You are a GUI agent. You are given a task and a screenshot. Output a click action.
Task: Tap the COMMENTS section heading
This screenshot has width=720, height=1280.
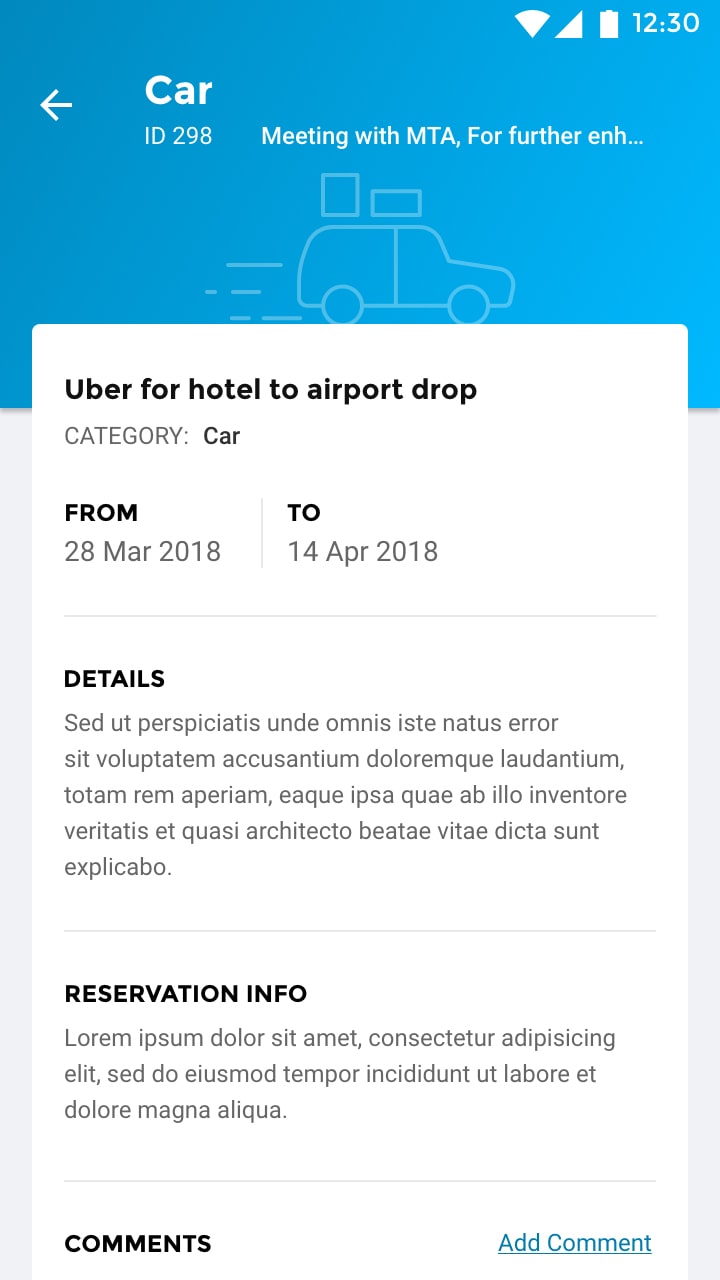point(138,1244)
